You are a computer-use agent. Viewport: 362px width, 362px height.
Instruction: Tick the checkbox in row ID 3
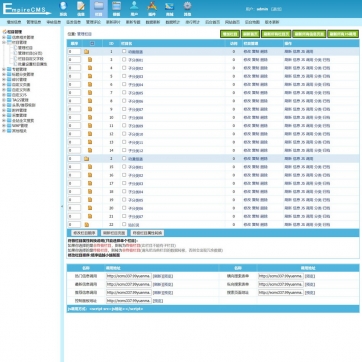[124, 59]
